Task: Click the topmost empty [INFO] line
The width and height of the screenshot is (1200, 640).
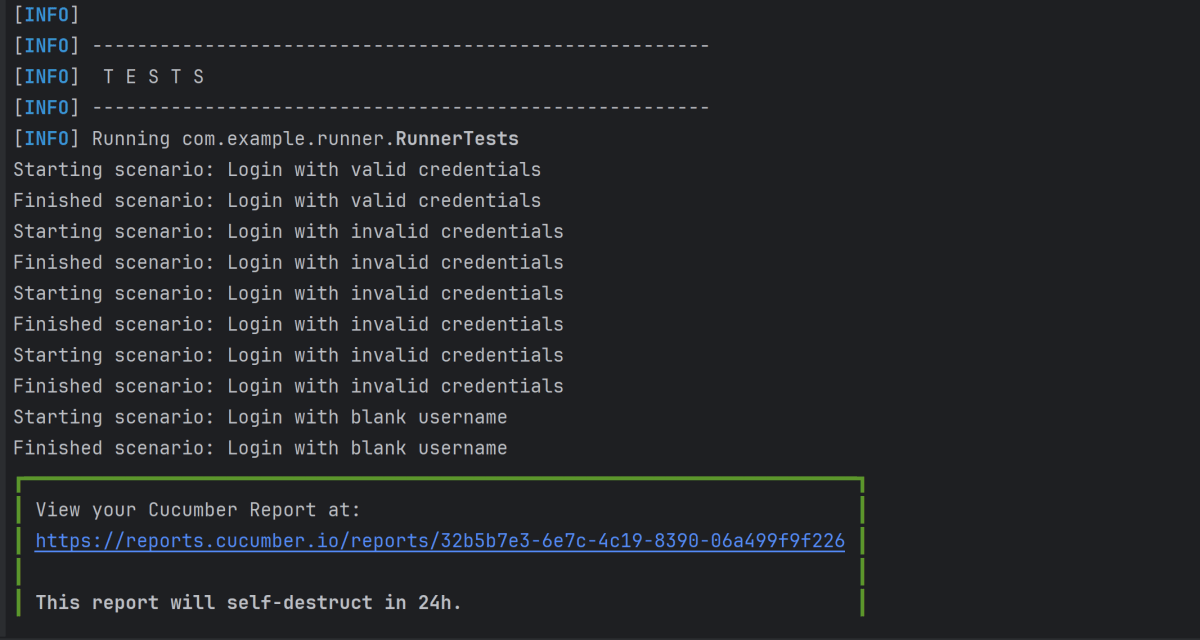Action: [x=46, y=15]
